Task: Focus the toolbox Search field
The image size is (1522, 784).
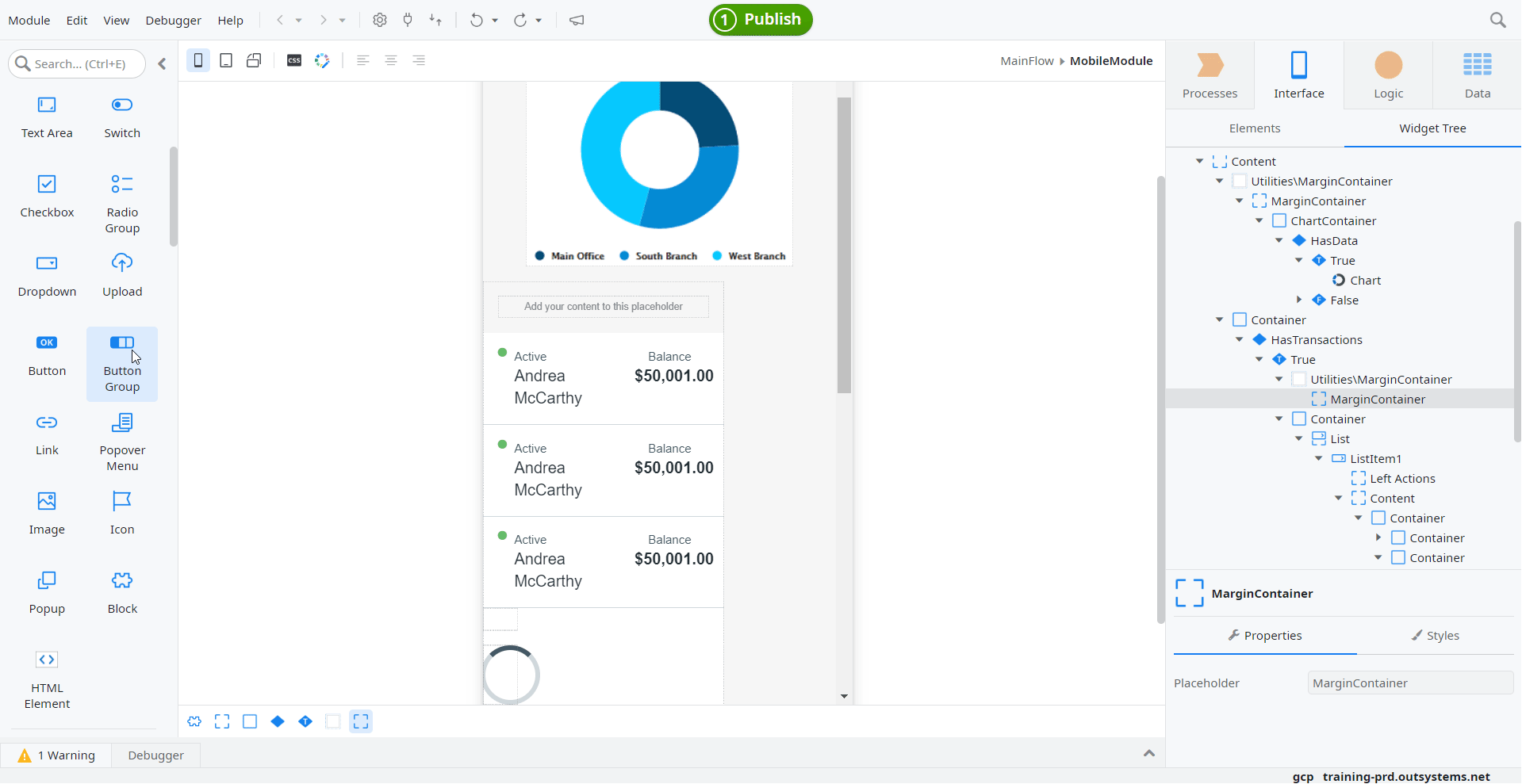Action: tap(78, 63)
